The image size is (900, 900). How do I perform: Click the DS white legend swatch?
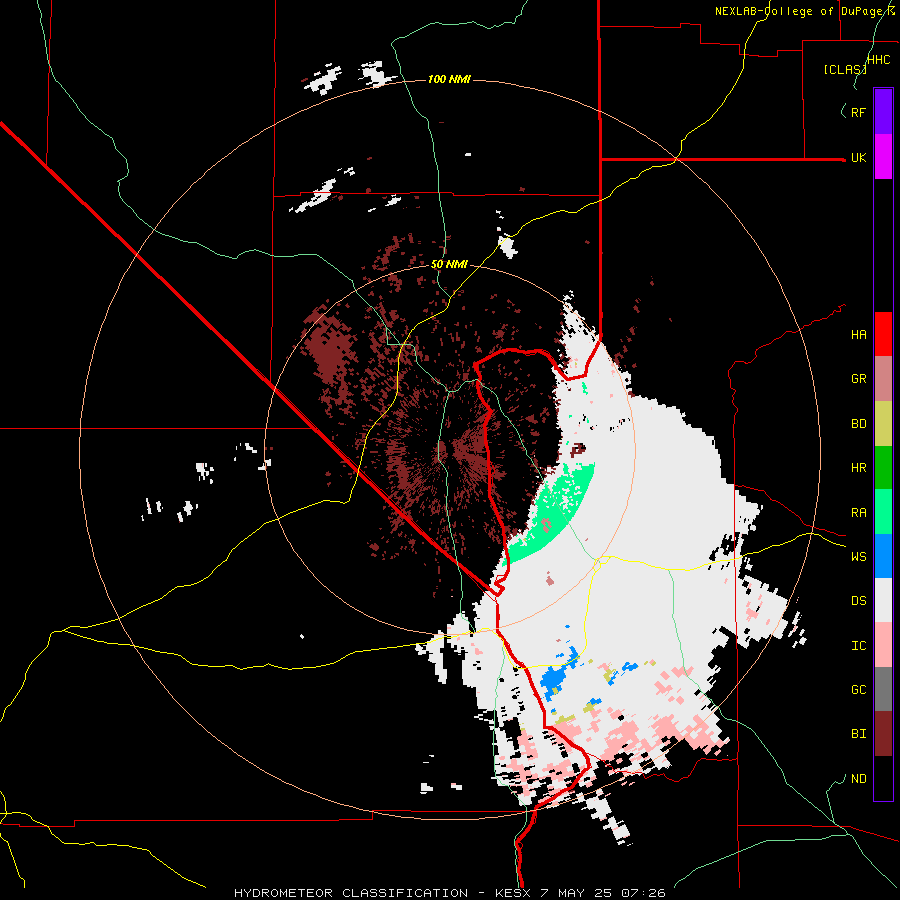coord(883,600)
